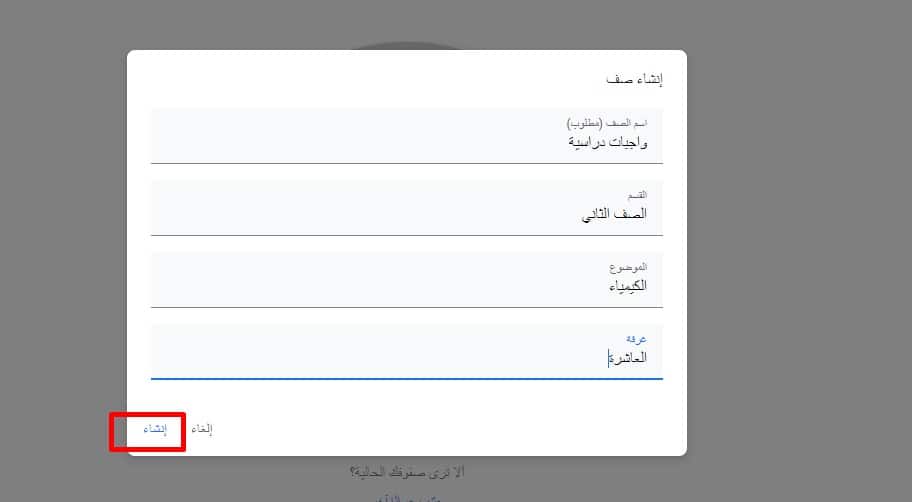Click the dimmed backdrop outside the dialog
Viewport: 912px width, 502px height.
click(800, 250)
